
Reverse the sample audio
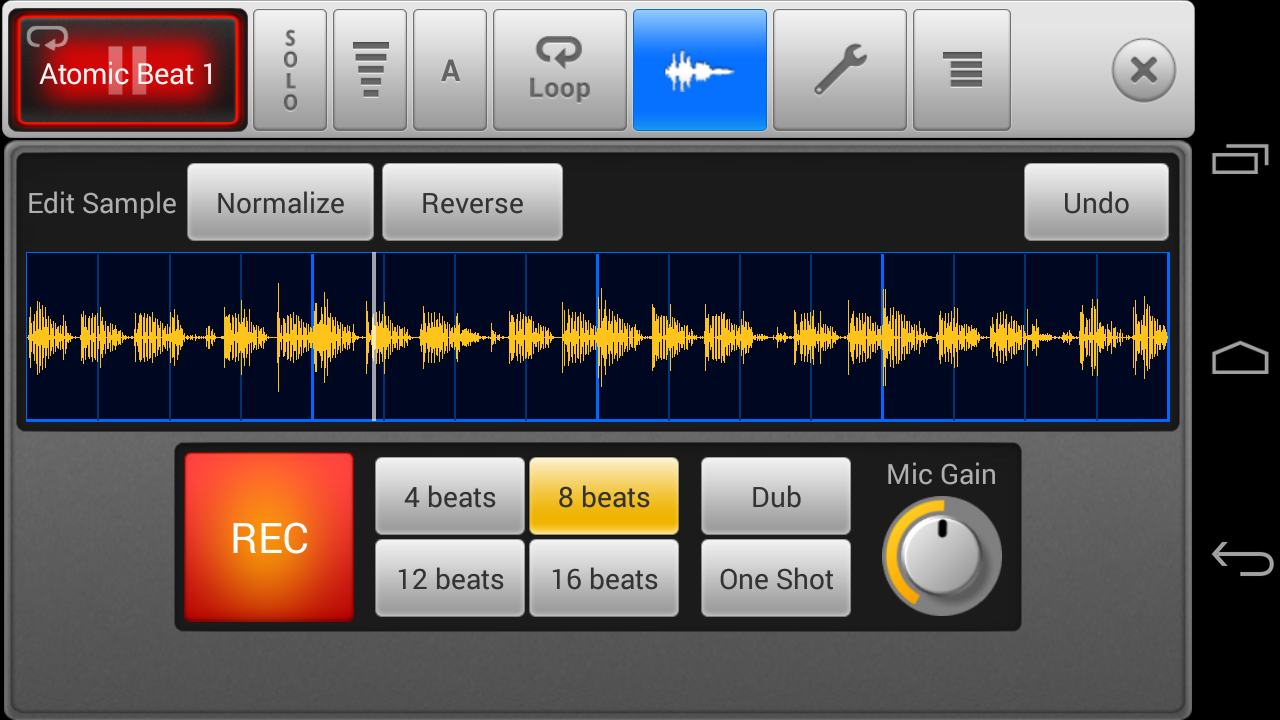(x=472, y=203)
